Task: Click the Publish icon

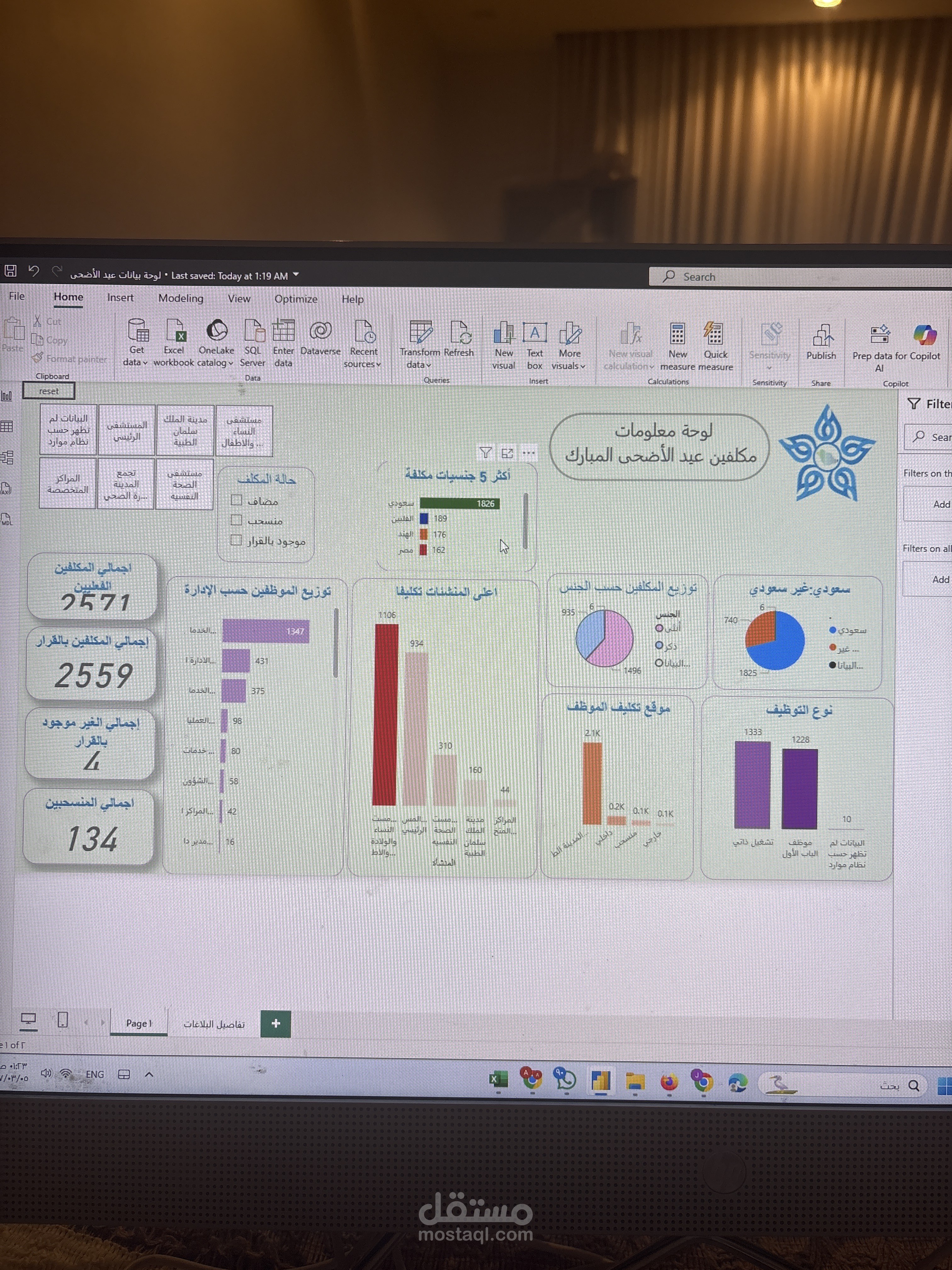Action: coord(822,335)
